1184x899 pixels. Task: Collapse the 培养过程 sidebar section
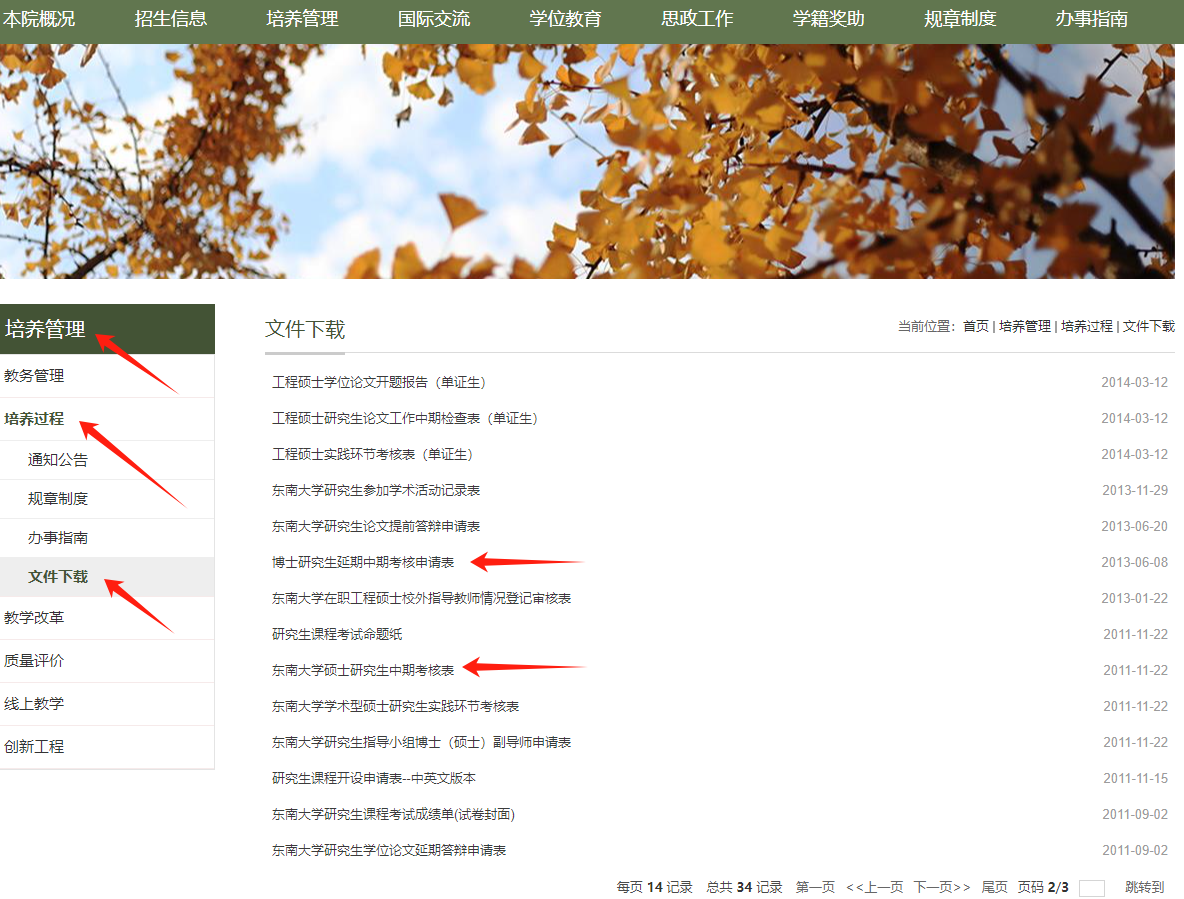tap(34, 419)
